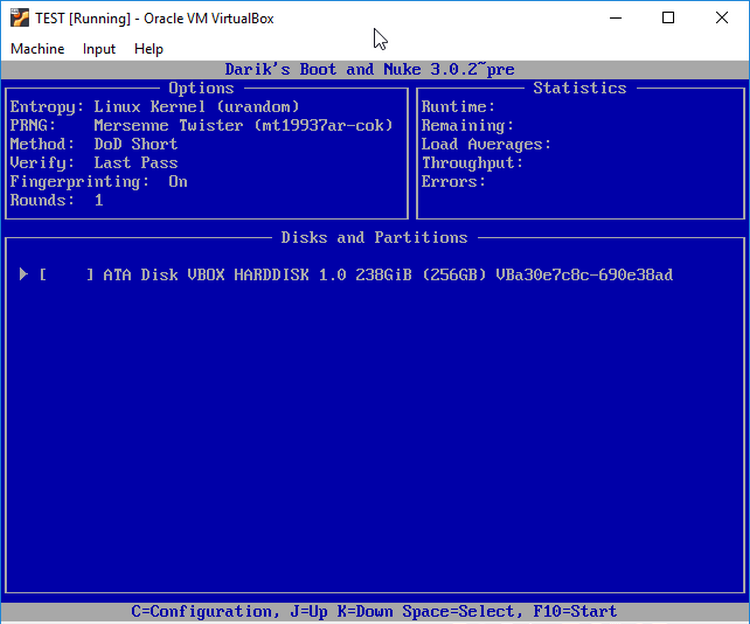Click the F10=Start hint in footer

click(575, 612)
